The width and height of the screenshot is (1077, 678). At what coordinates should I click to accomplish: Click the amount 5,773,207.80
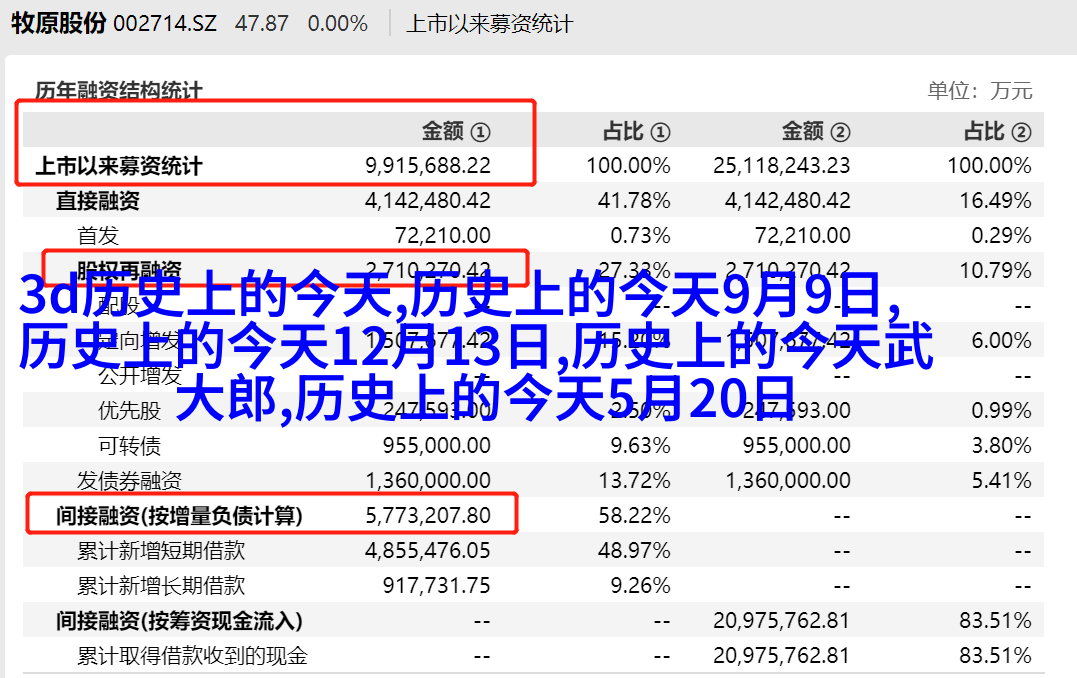tap(428, 516)
